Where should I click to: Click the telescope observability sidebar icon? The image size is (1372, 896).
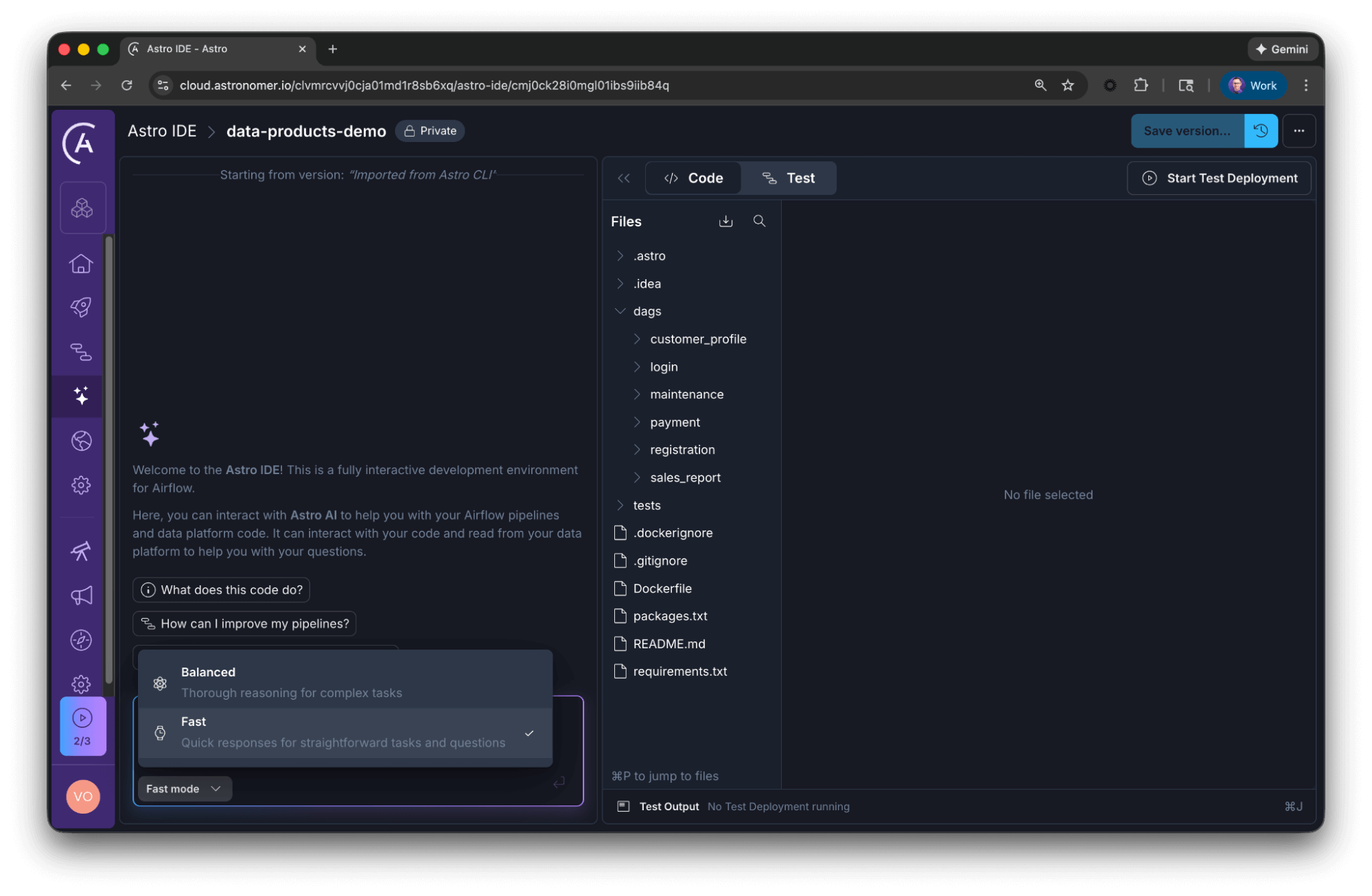pos(81,551)
